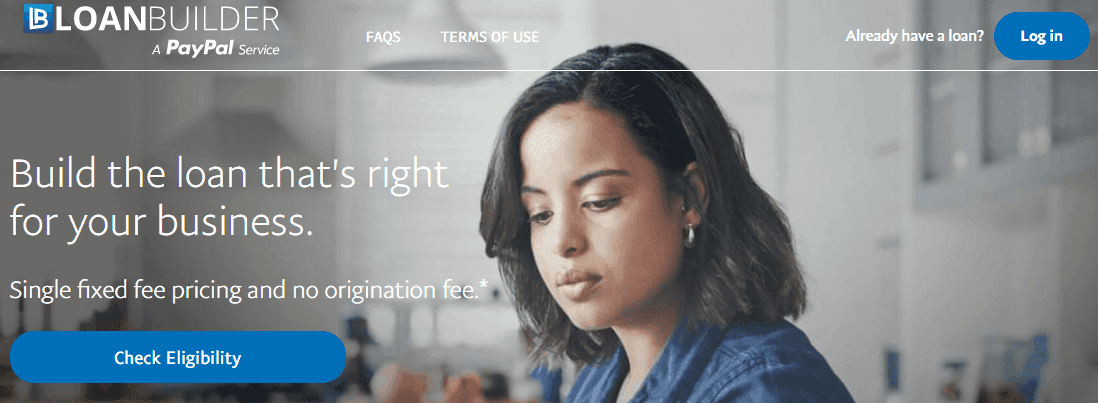Click the 'for your business.' headline line
1098x403 pixels.
pyautogui.click(x=161, y=222)
